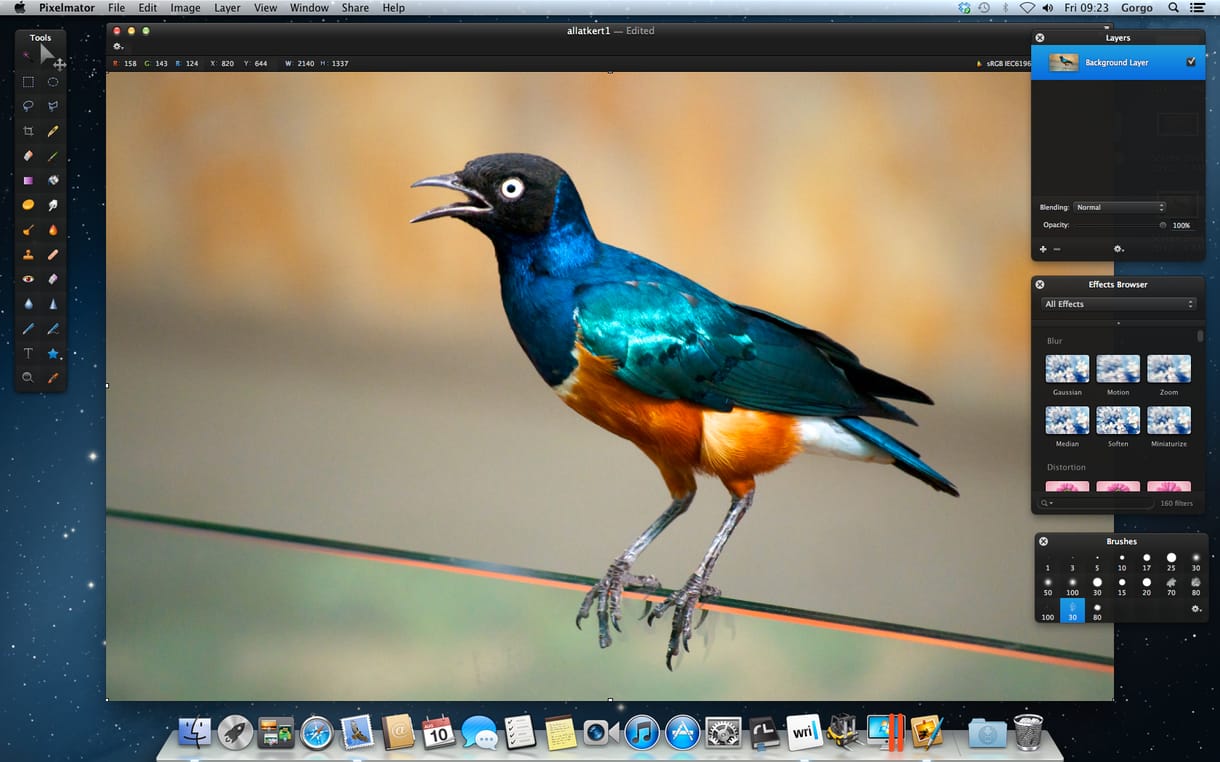Open the Image menu
Viewport: 1220px width, 762px height.
coord(185,8)
